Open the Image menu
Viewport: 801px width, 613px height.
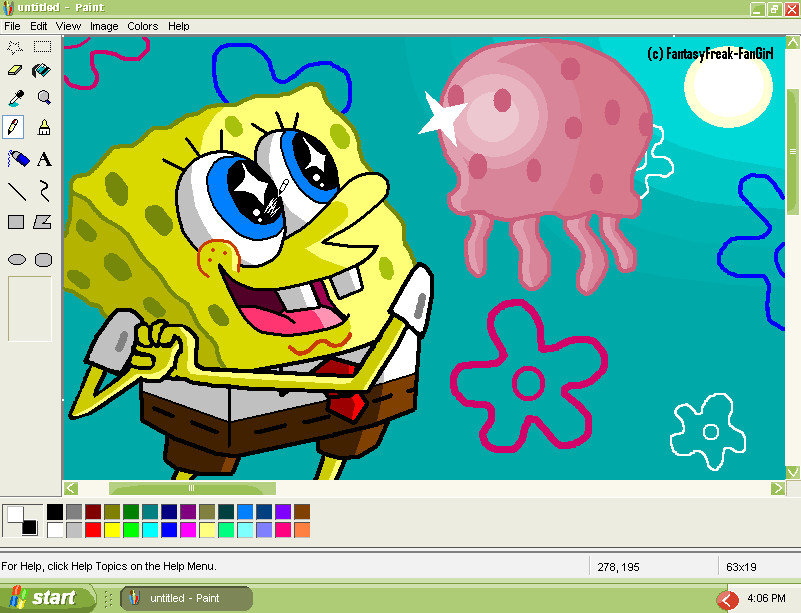tap(104, 26)
